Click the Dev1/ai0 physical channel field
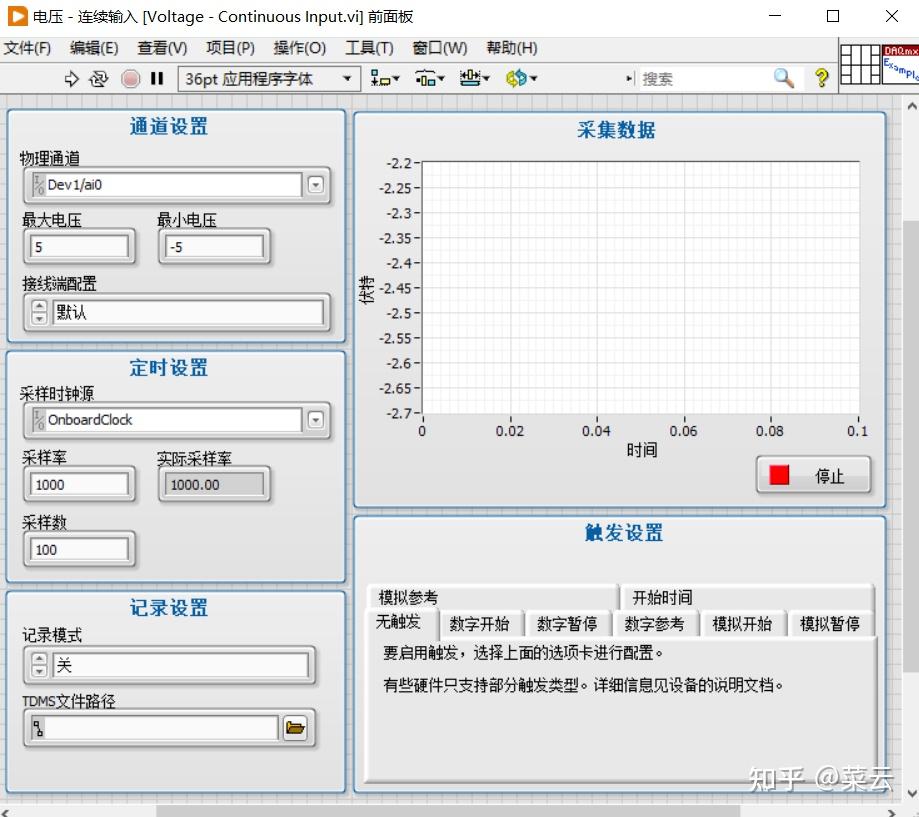The width and height of the screenshot is (919, 817). click(173, 185)
